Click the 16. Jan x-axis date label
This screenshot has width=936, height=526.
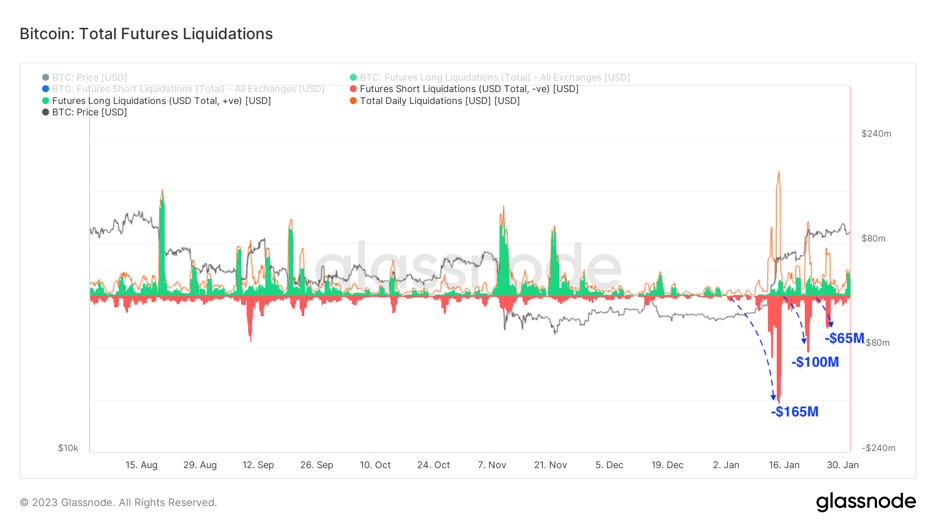(784, 465)
